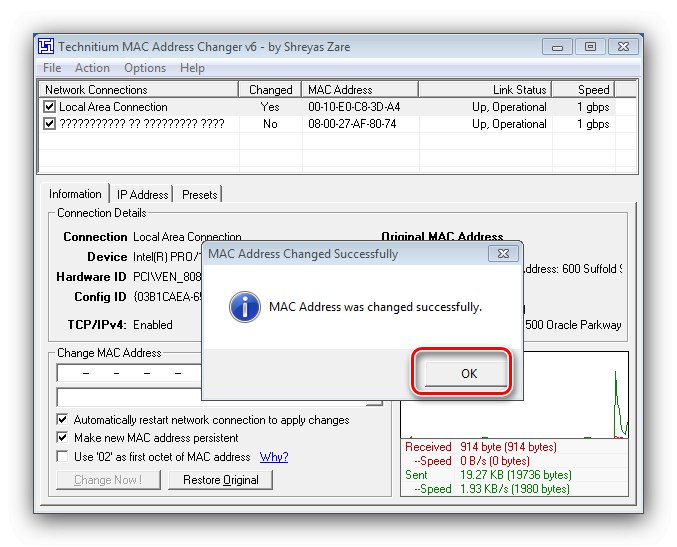
Task: Click the MAC address octet input field
Action: (x=130, y=373)
